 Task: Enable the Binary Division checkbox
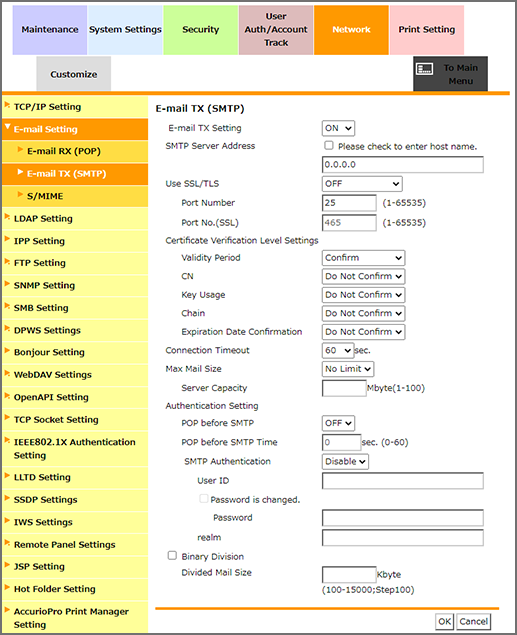pos(172,556)
